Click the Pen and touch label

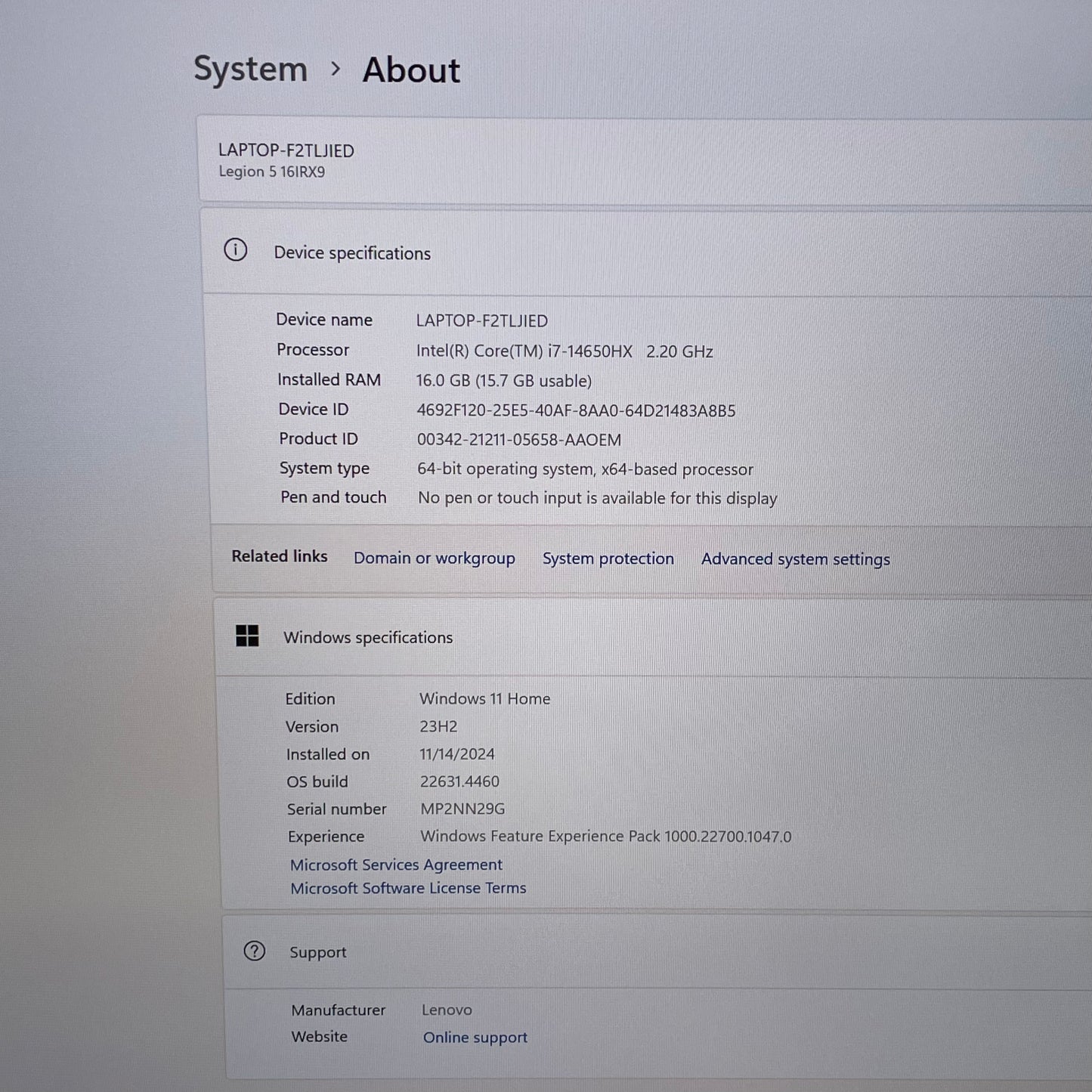point(333,497)
